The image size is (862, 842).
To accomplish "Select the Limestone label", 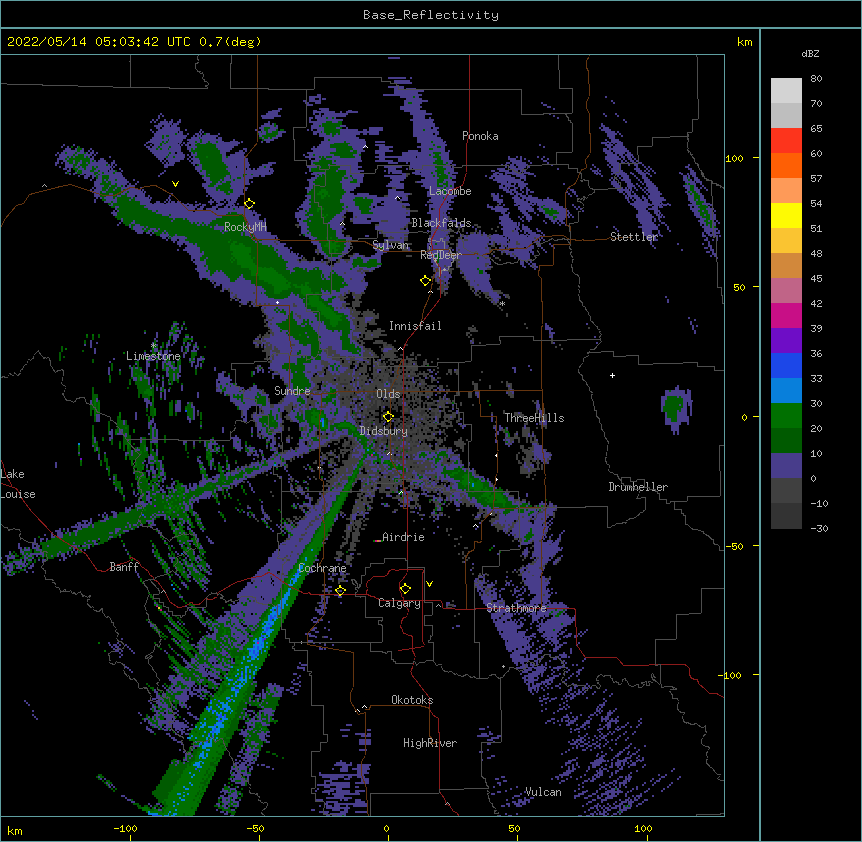I will [x=153, y=356].
